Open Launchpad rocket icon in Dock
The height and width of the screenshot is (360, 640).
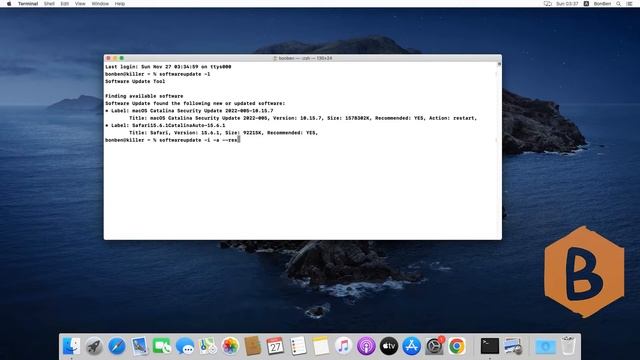(94, 346)
